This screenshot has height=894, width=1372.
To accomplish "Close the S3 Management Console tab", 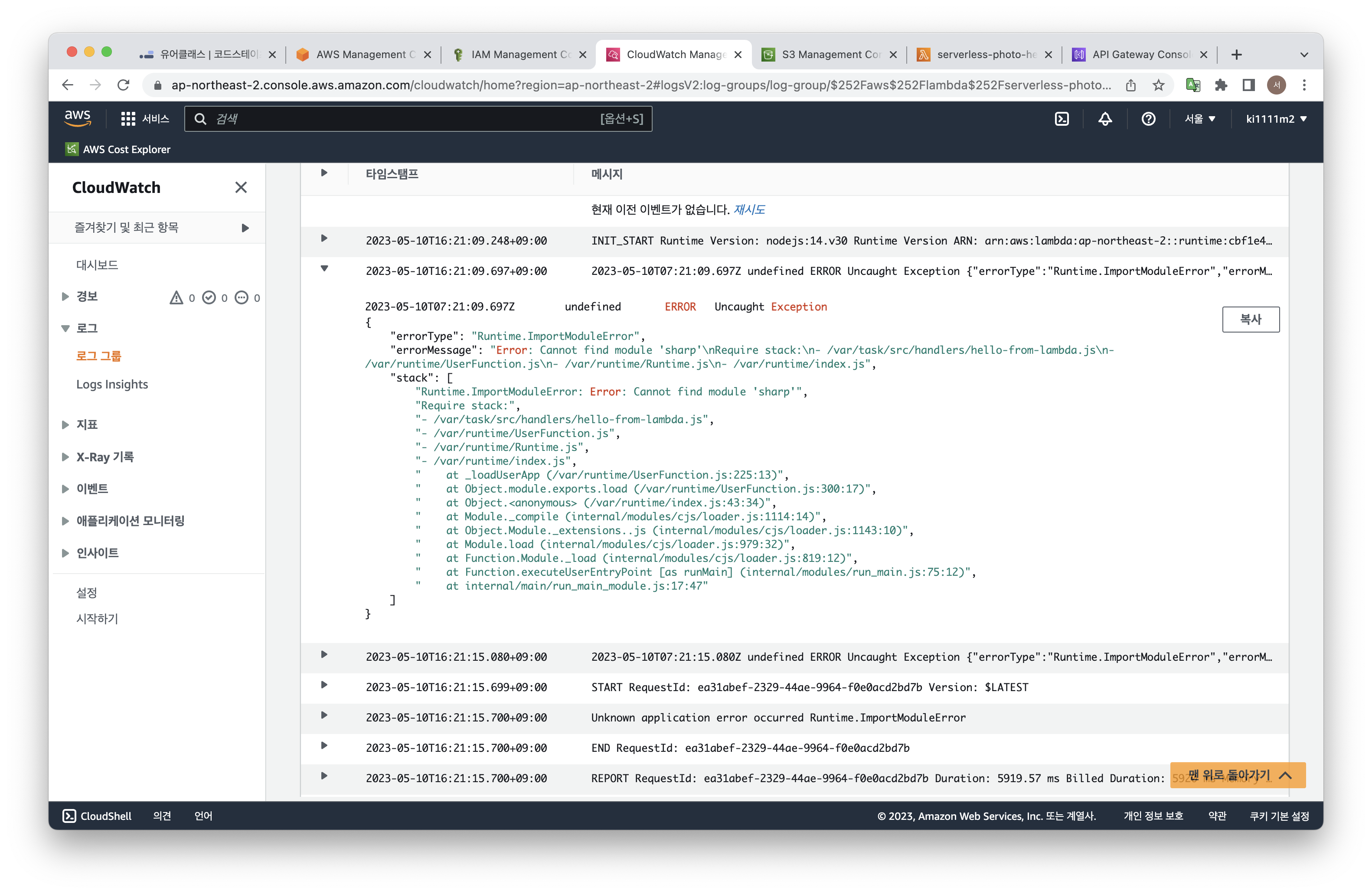I will click(x=893, y=55).
